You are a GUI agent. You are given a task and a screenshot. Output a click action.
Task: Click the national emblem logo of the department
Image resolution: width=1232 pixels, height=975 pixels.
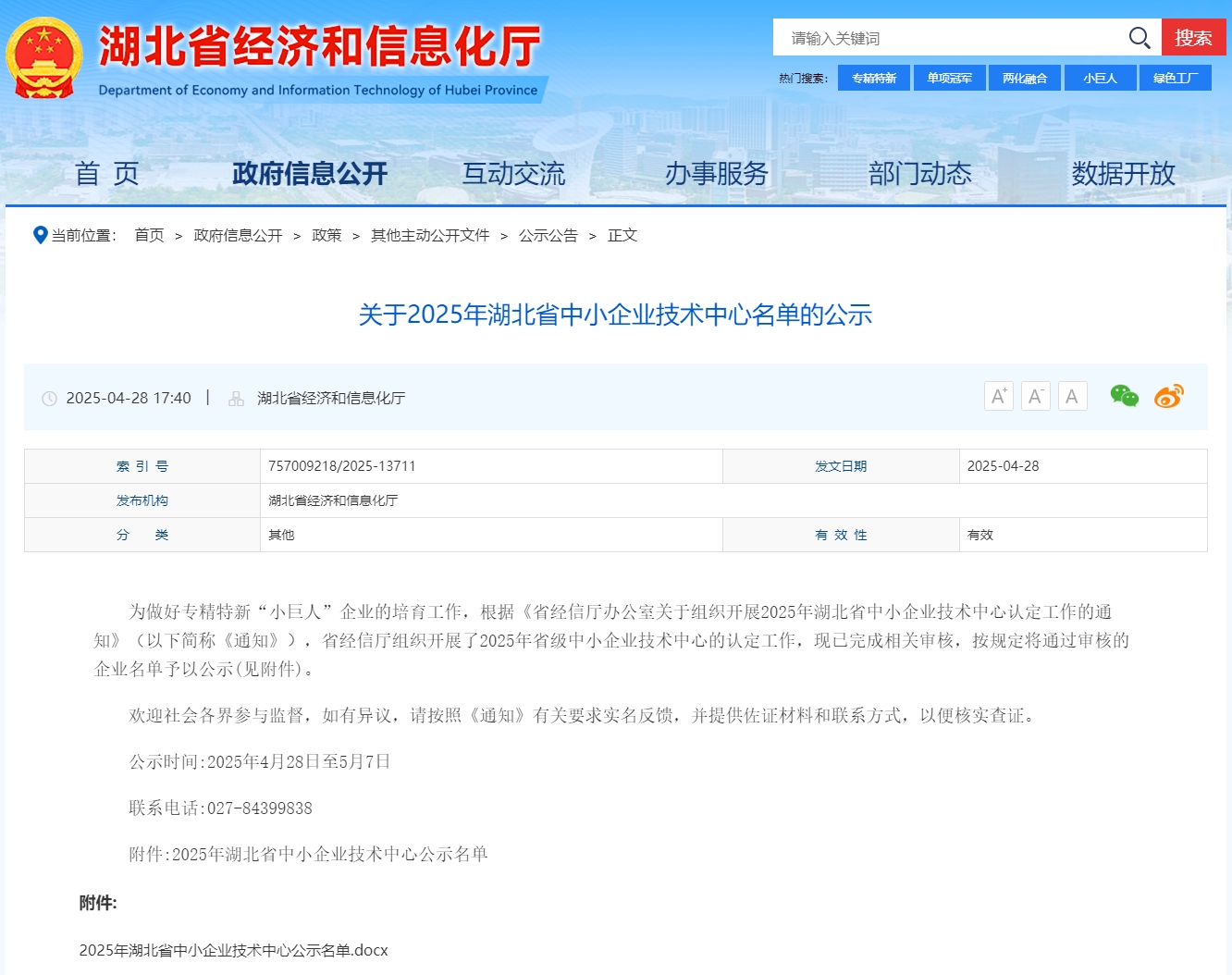point(45,57)
